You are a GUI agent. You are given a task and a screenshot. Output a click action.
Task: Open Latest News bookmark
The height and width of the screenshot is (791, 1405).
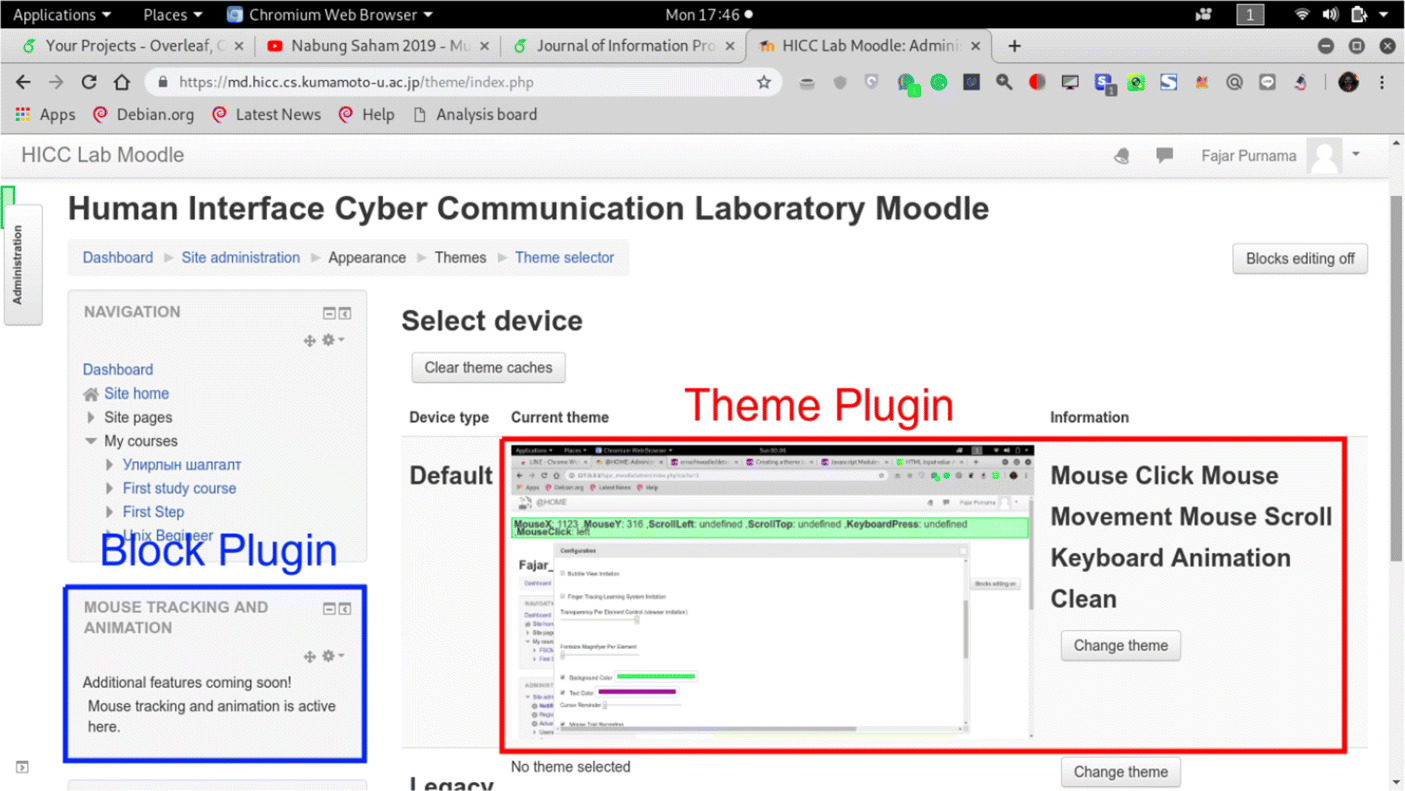pos(266,115)
